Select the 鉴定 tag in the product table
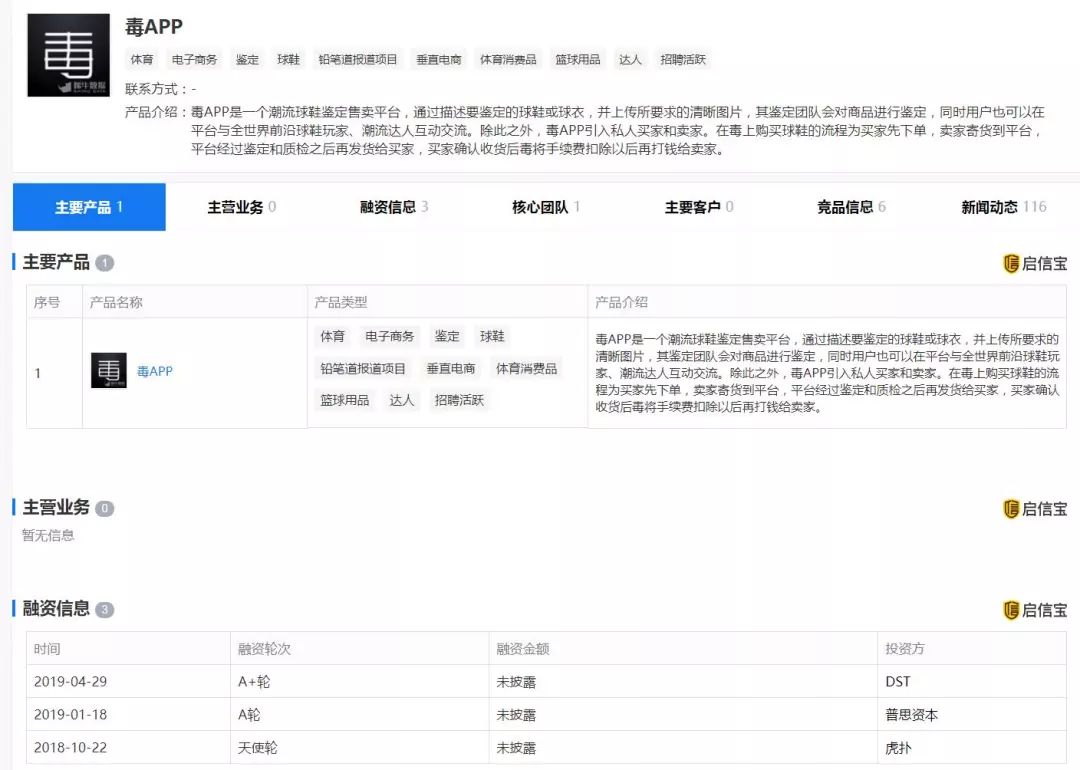 447,337
